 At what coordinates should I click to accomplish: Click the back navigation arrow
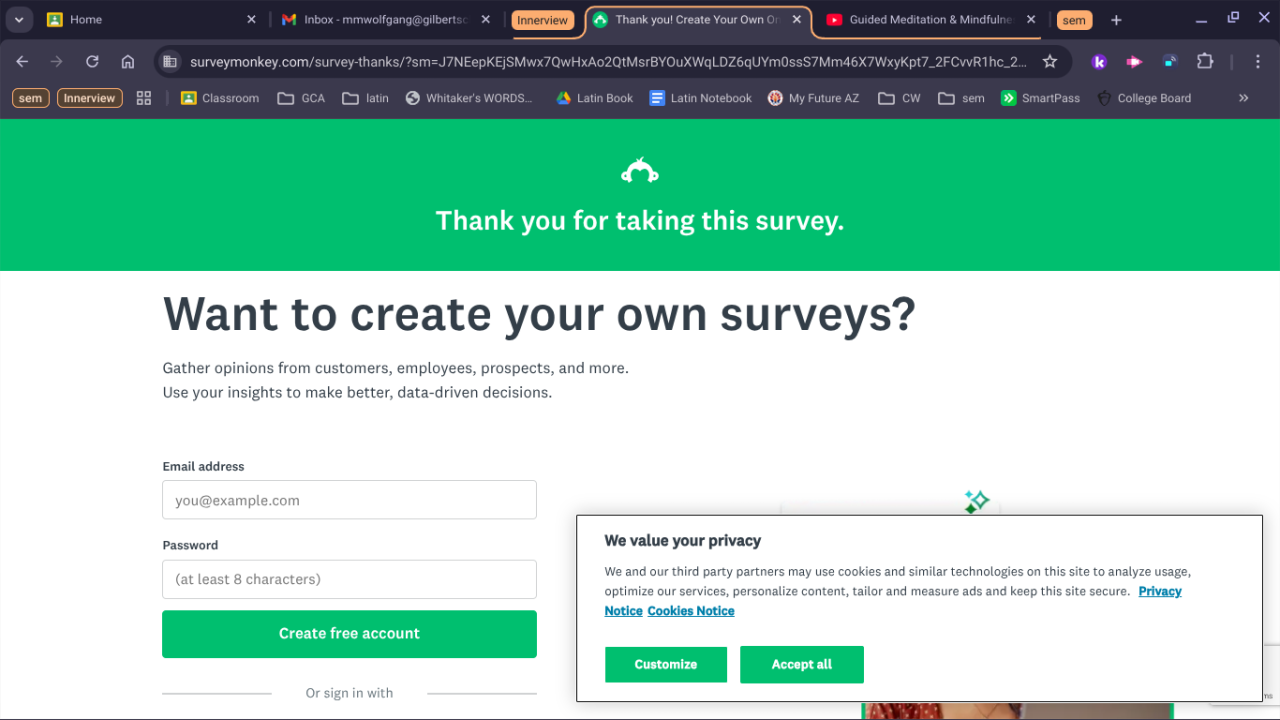(x=22, y=62)
